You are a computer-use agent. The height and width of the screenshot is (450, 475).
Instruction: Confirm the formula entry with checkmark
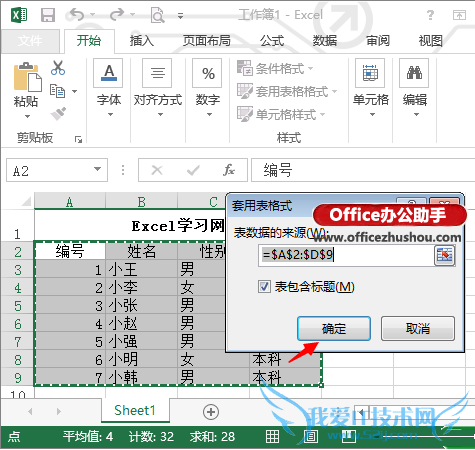point(193,170)
